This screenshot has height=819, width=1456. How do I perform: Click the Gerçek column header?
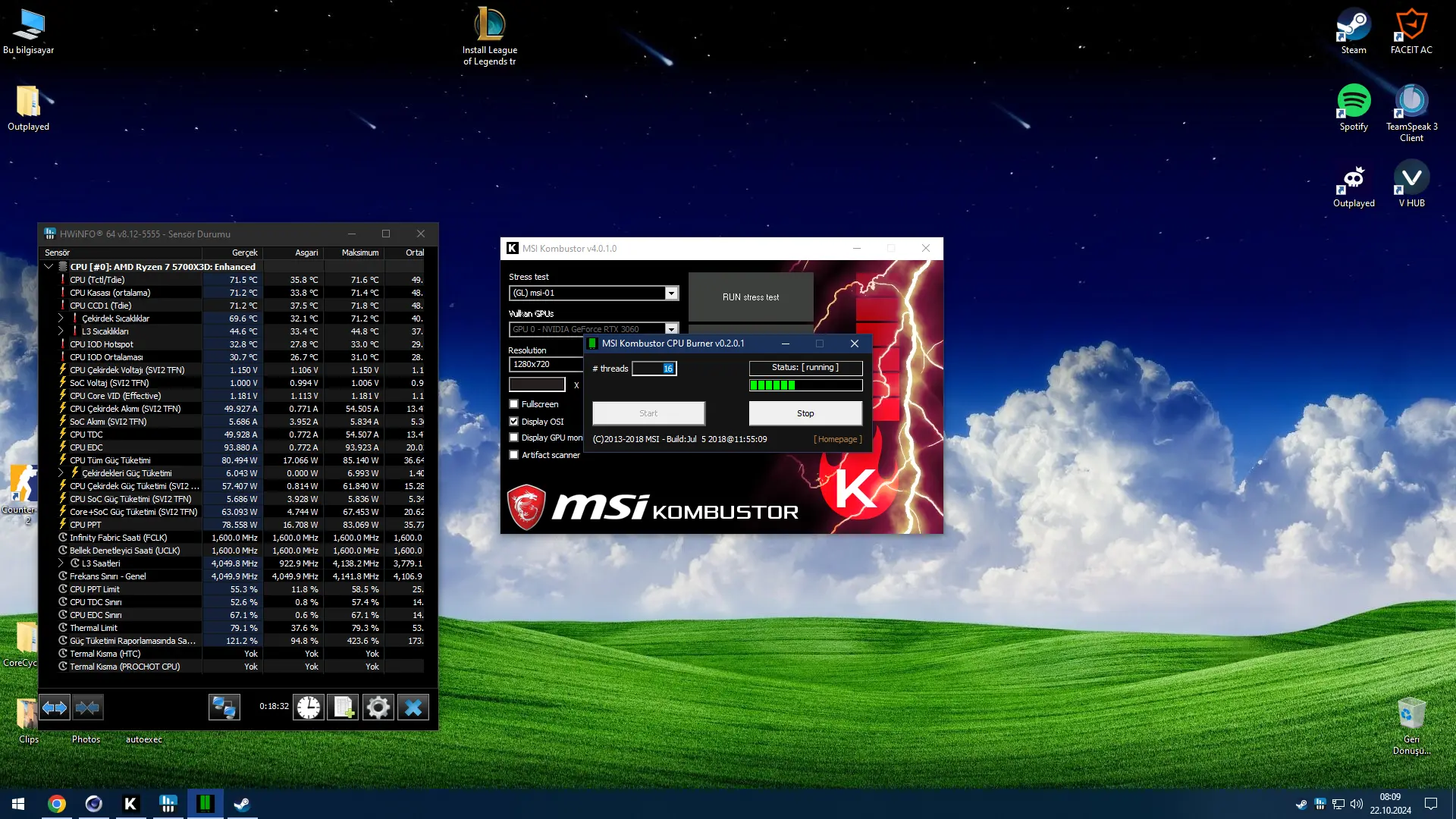tap(233, 253)
